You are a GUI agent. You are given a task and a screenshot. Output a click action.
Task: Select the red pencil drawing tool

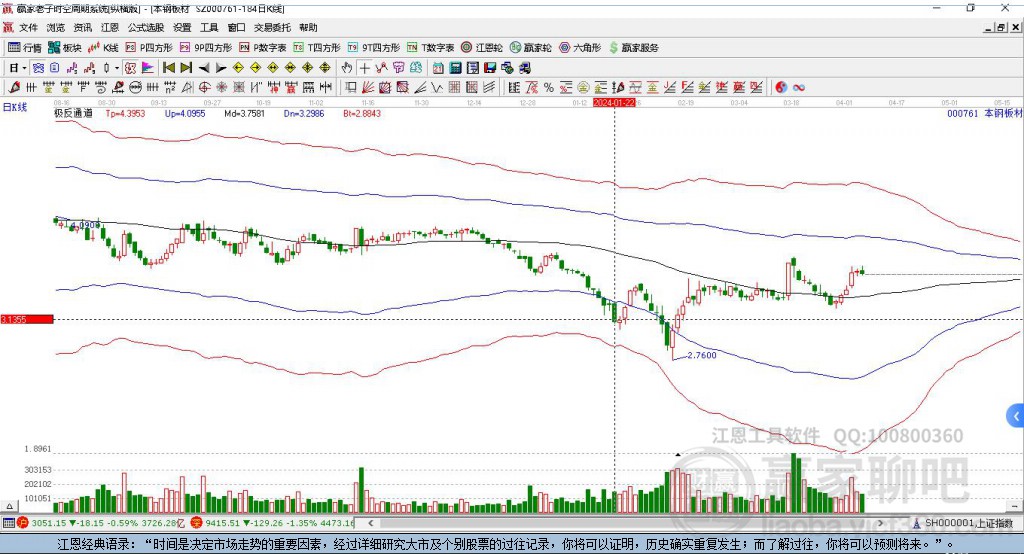(14, 87)
